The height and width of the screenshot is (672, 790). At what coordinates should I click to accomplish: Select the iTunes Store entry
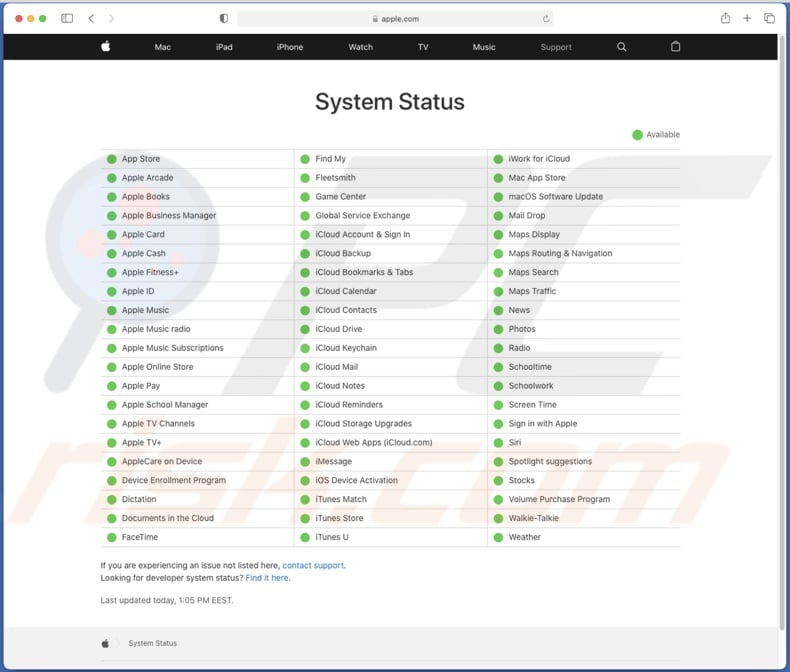339,518
